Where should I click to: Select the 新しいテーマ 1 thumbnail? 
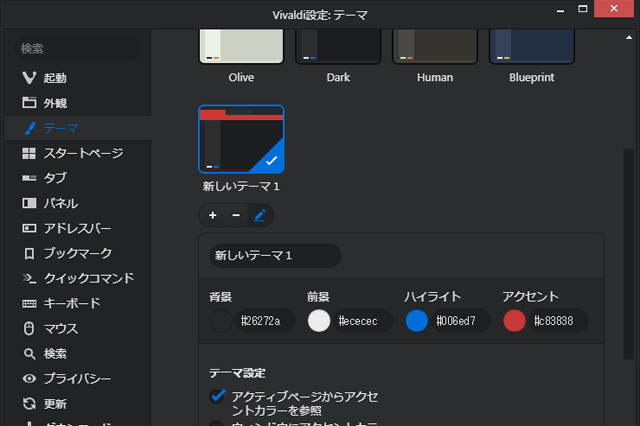pos(241,139)
